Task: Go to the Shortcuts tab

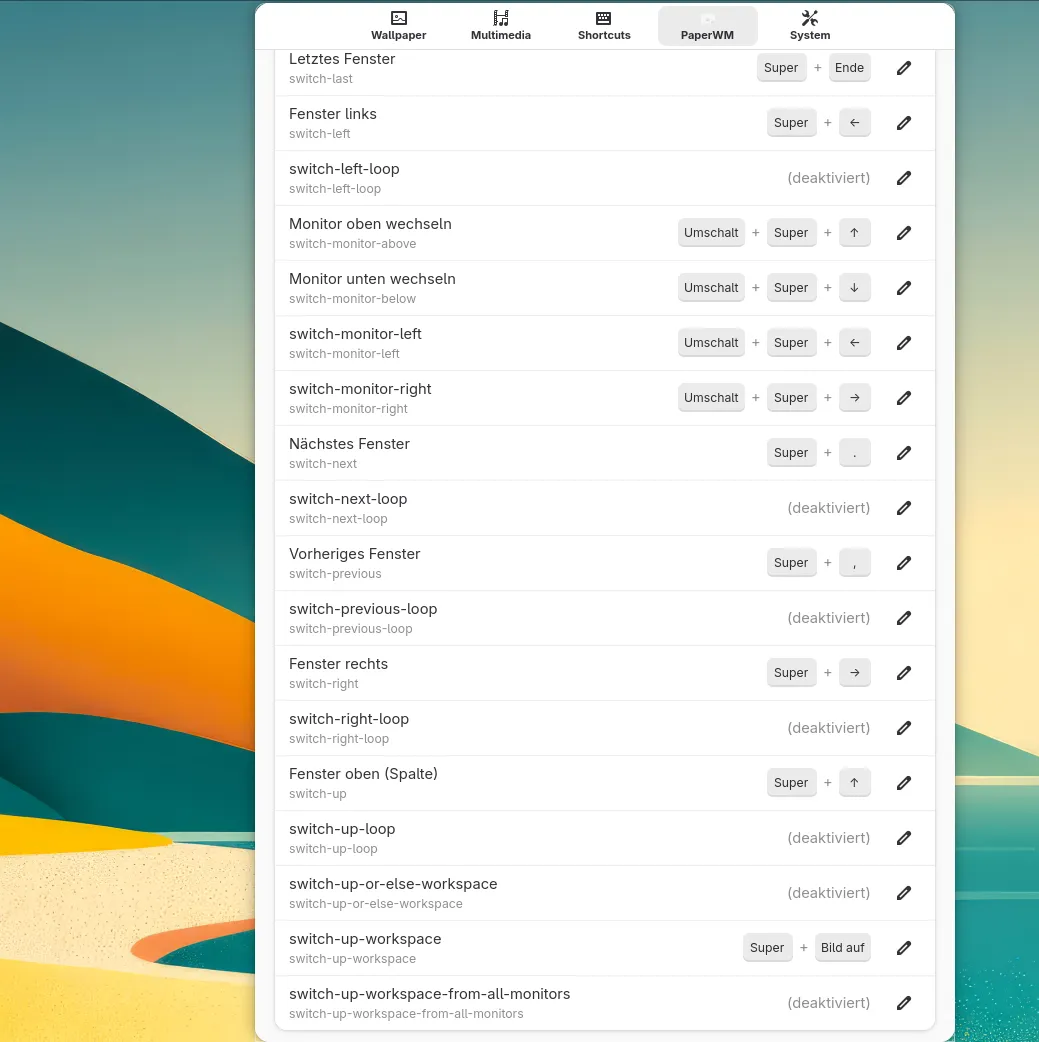Action: (x=604, y=26)
